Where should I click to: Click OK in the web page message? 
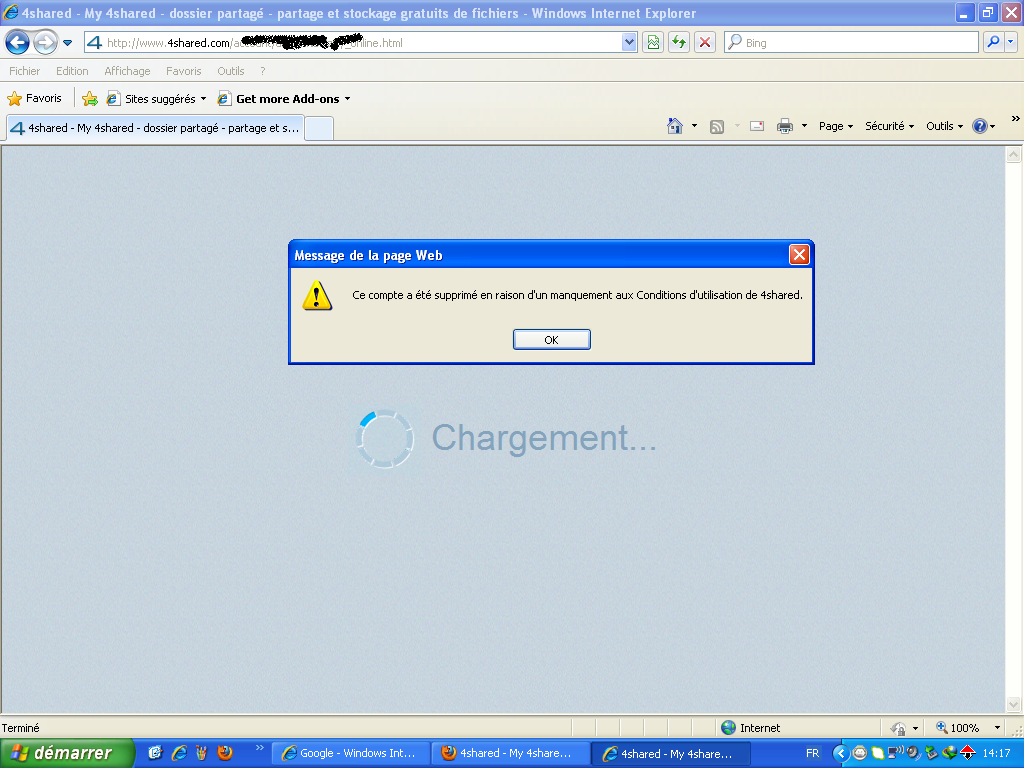(552, 340)
